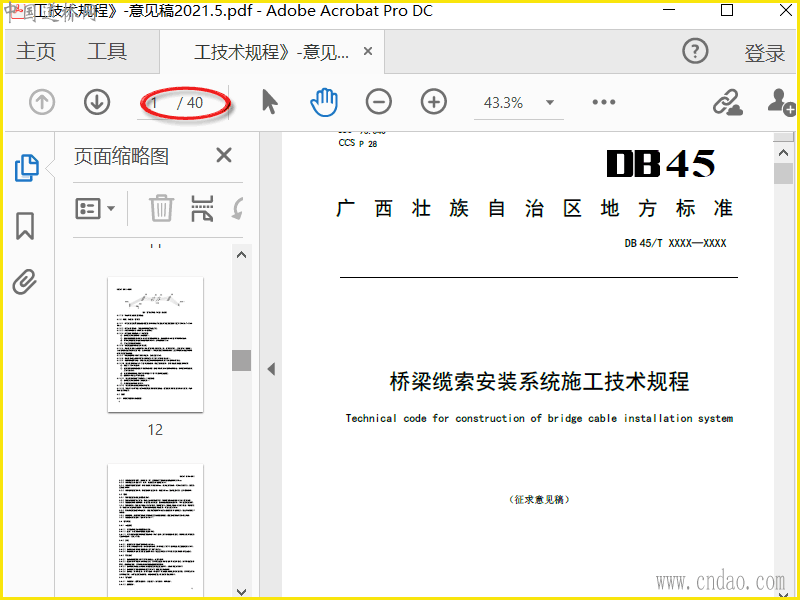Image resolution: width=800 pixels, height=600 pixels.
Task: Activate the hand pan tool
Action: (x=324, y=102)
